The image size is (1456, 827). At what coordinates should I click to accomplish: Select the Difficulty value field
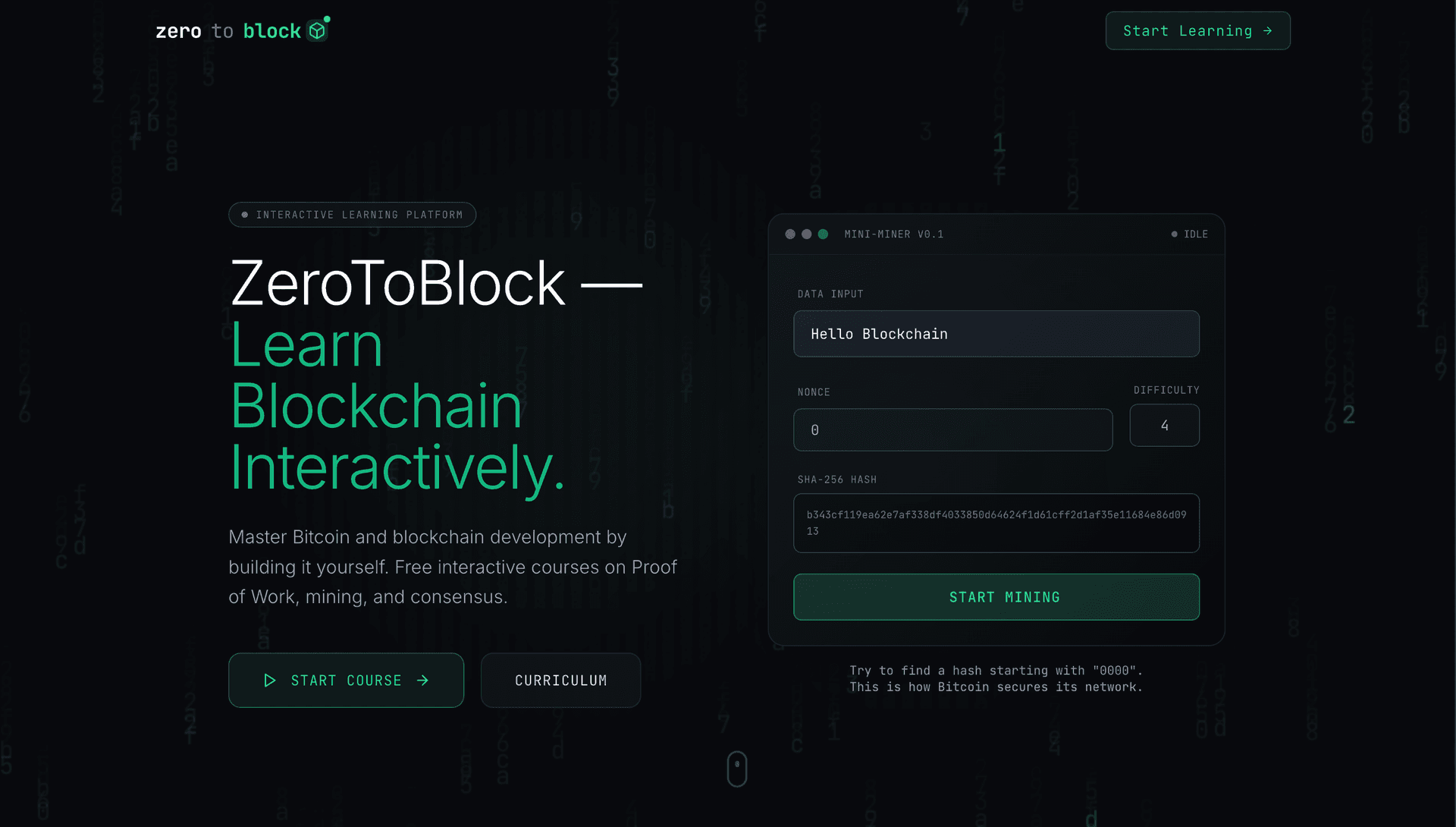pos(1164,426)
